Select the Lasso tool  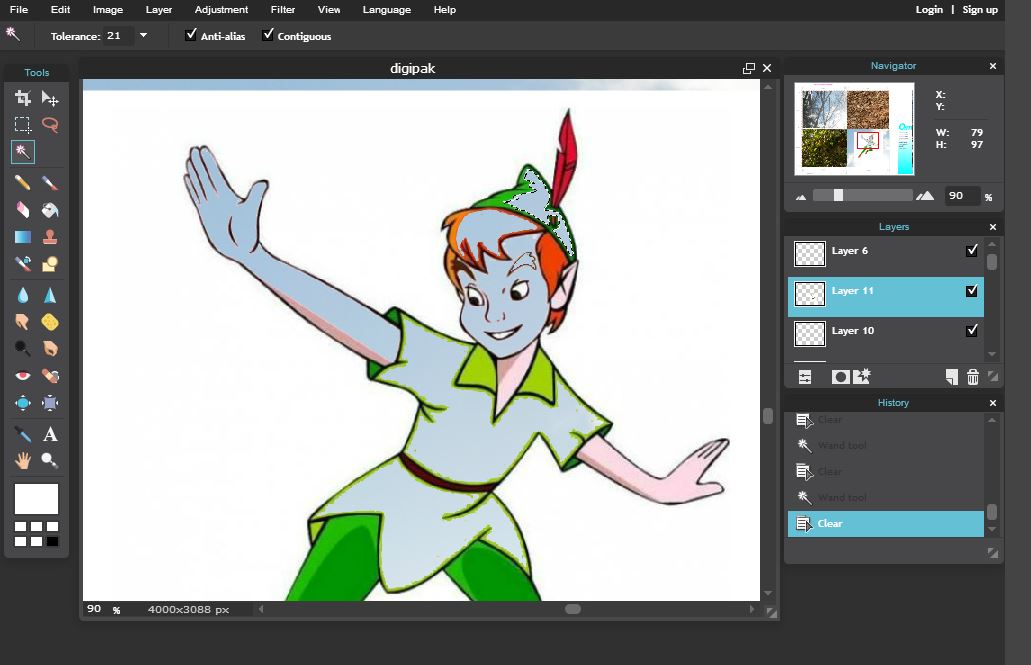point(50,124)
